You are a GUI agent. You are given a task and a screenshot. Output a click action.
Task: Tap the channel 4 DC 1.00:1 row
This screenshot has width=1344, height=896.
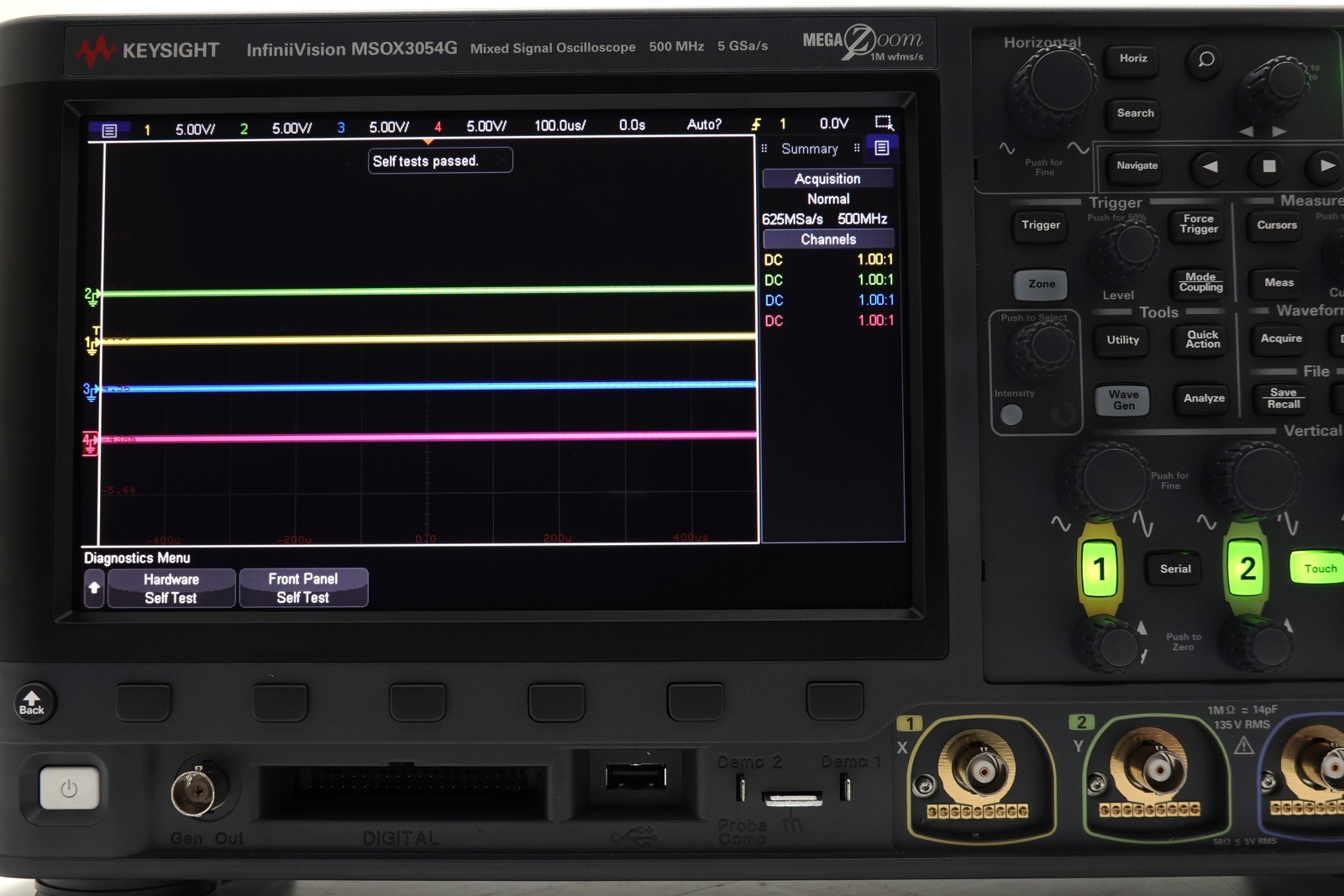tap(828, 320)
